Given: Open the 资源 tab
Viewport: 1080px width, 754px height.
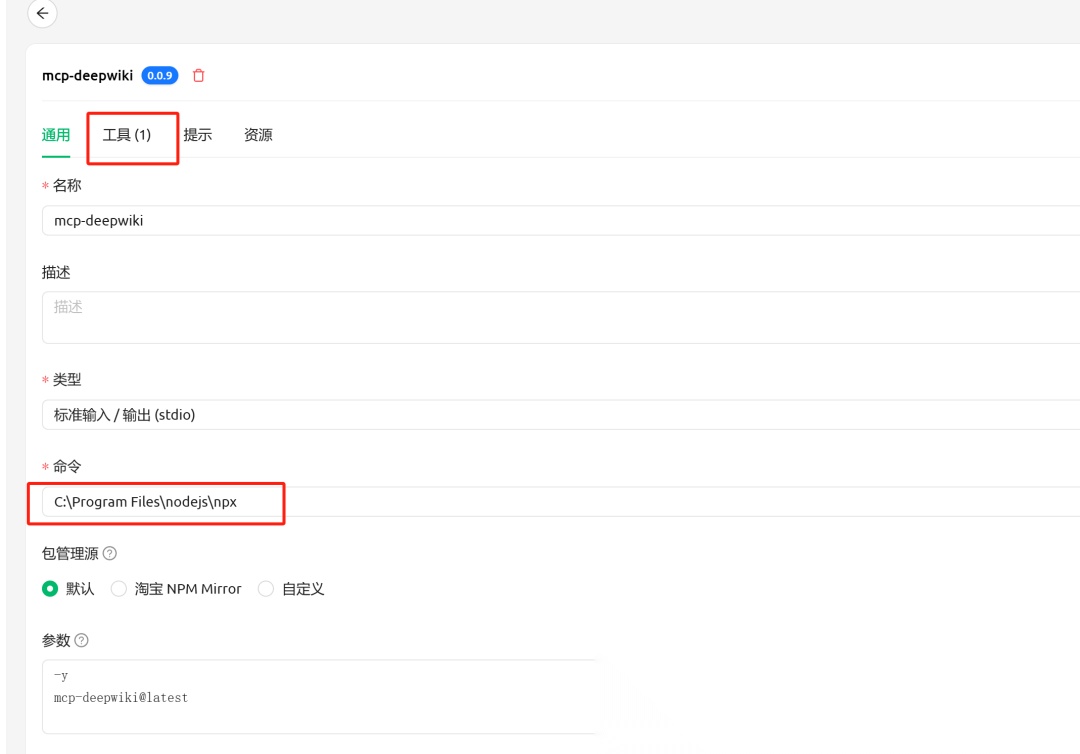Looking at the screenshot, I should 258,135.
